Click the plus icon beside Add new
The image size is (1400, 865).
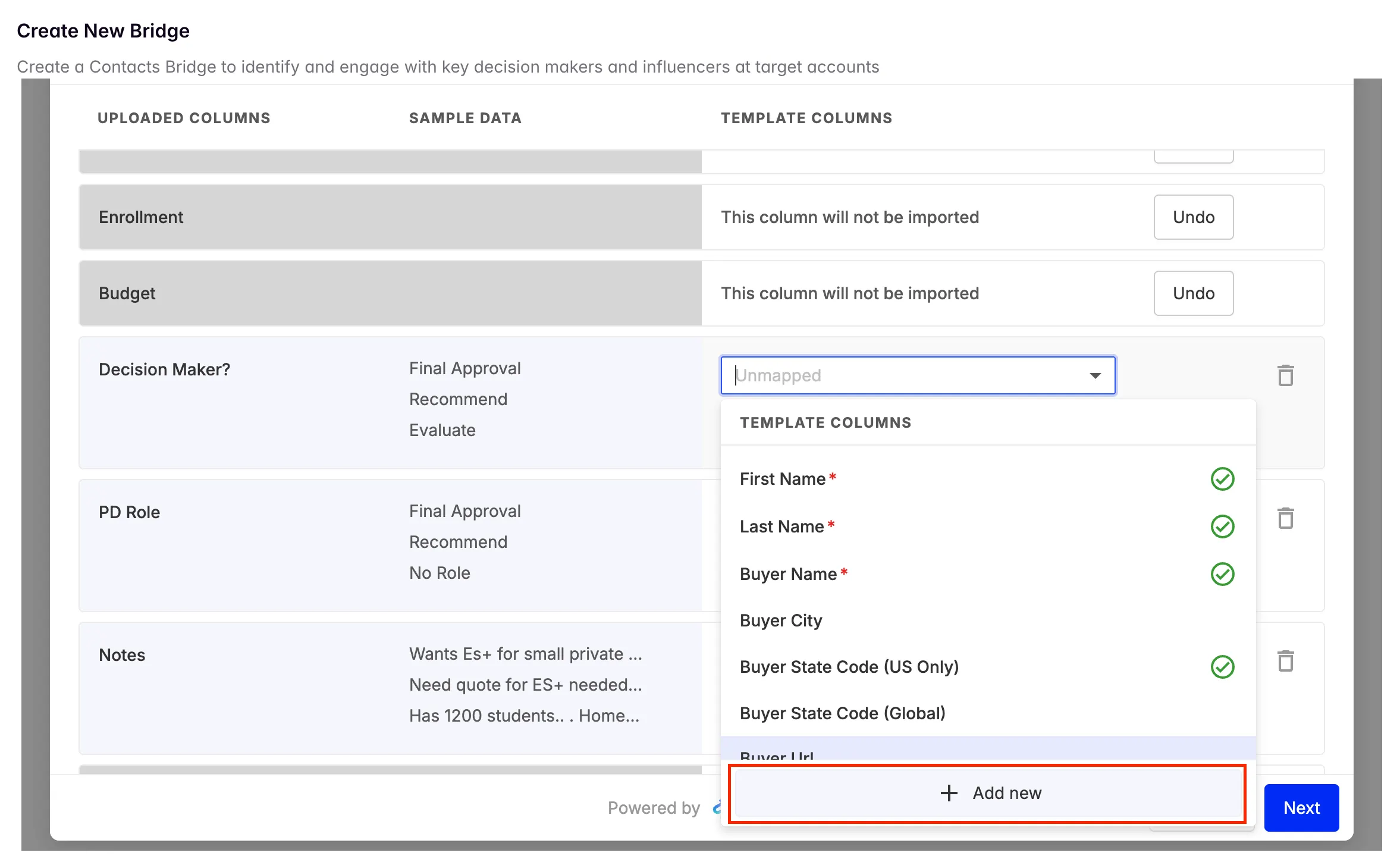coord(949,793)
